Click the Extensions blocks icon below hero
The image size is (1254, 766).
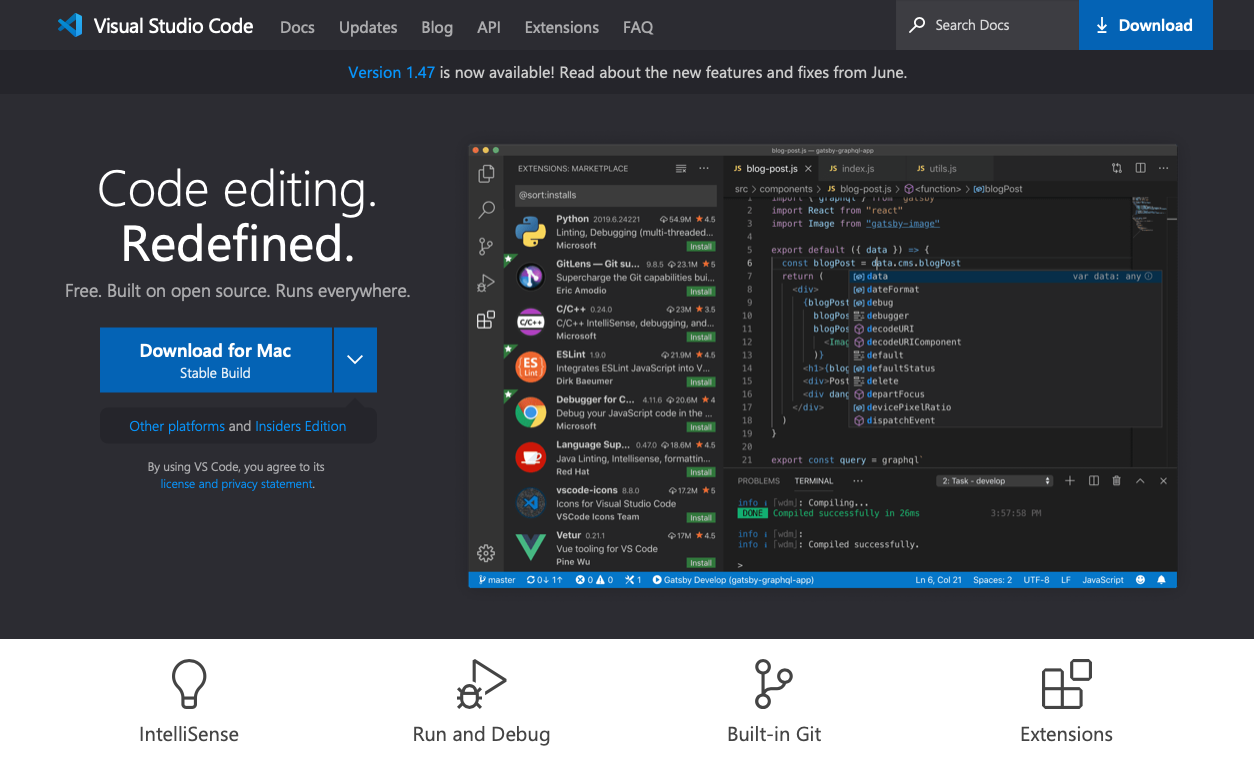point(1066,685)
